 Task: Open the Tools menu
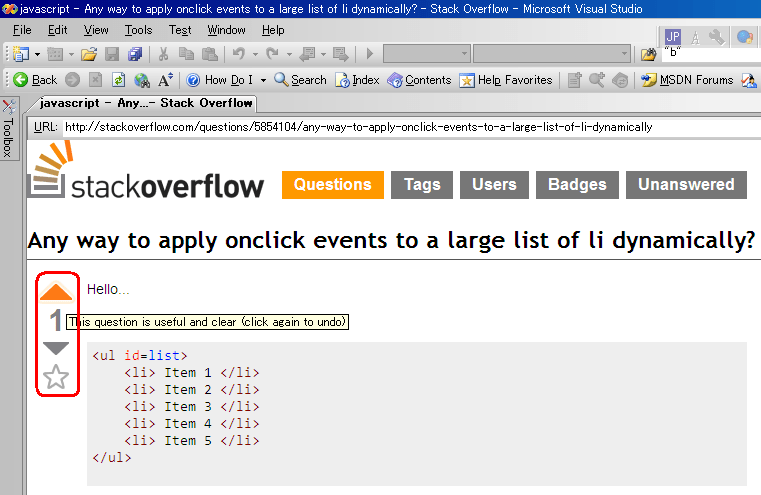(138, 30)
